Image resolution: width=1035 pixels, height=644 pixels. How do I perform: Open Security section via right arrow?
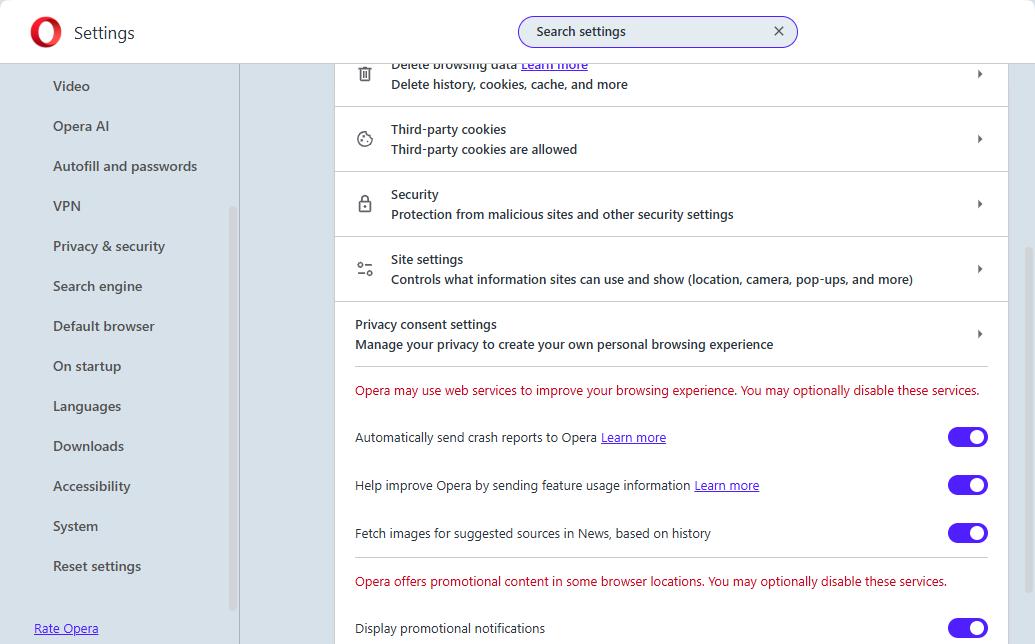(x=979, y=204)
